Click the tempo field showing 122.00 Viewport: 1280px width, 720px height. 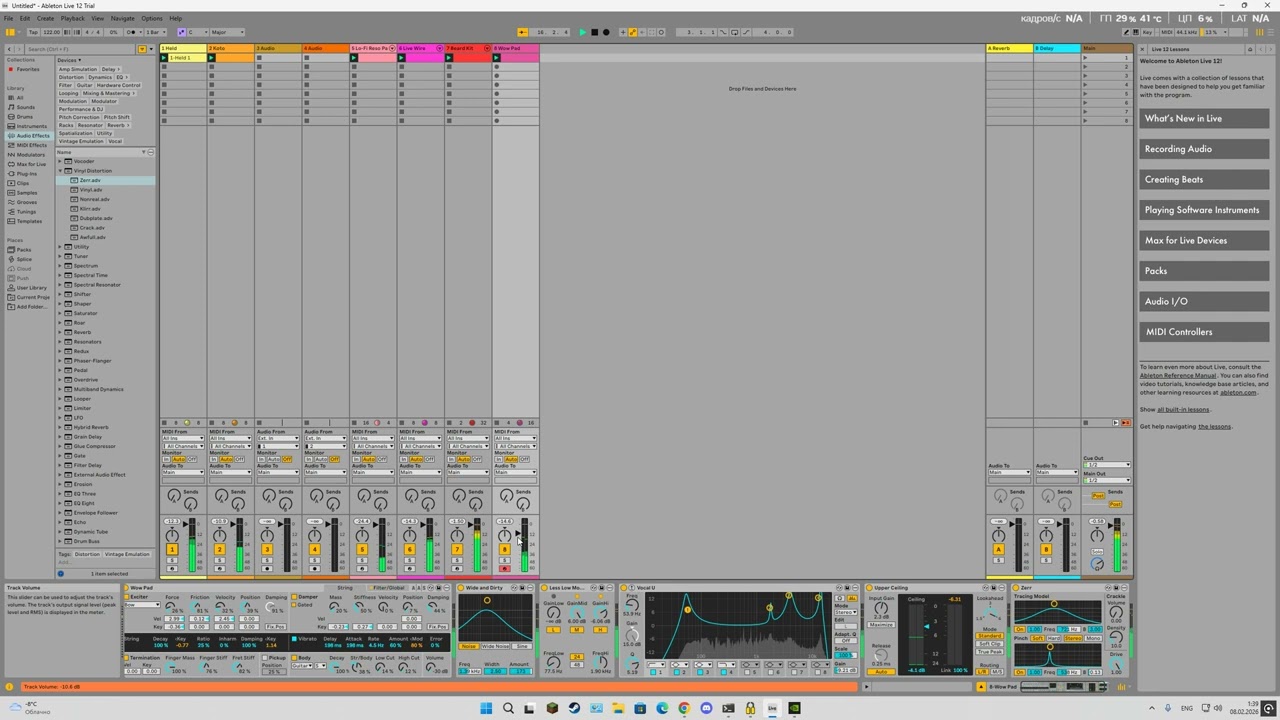coord(52,32)
